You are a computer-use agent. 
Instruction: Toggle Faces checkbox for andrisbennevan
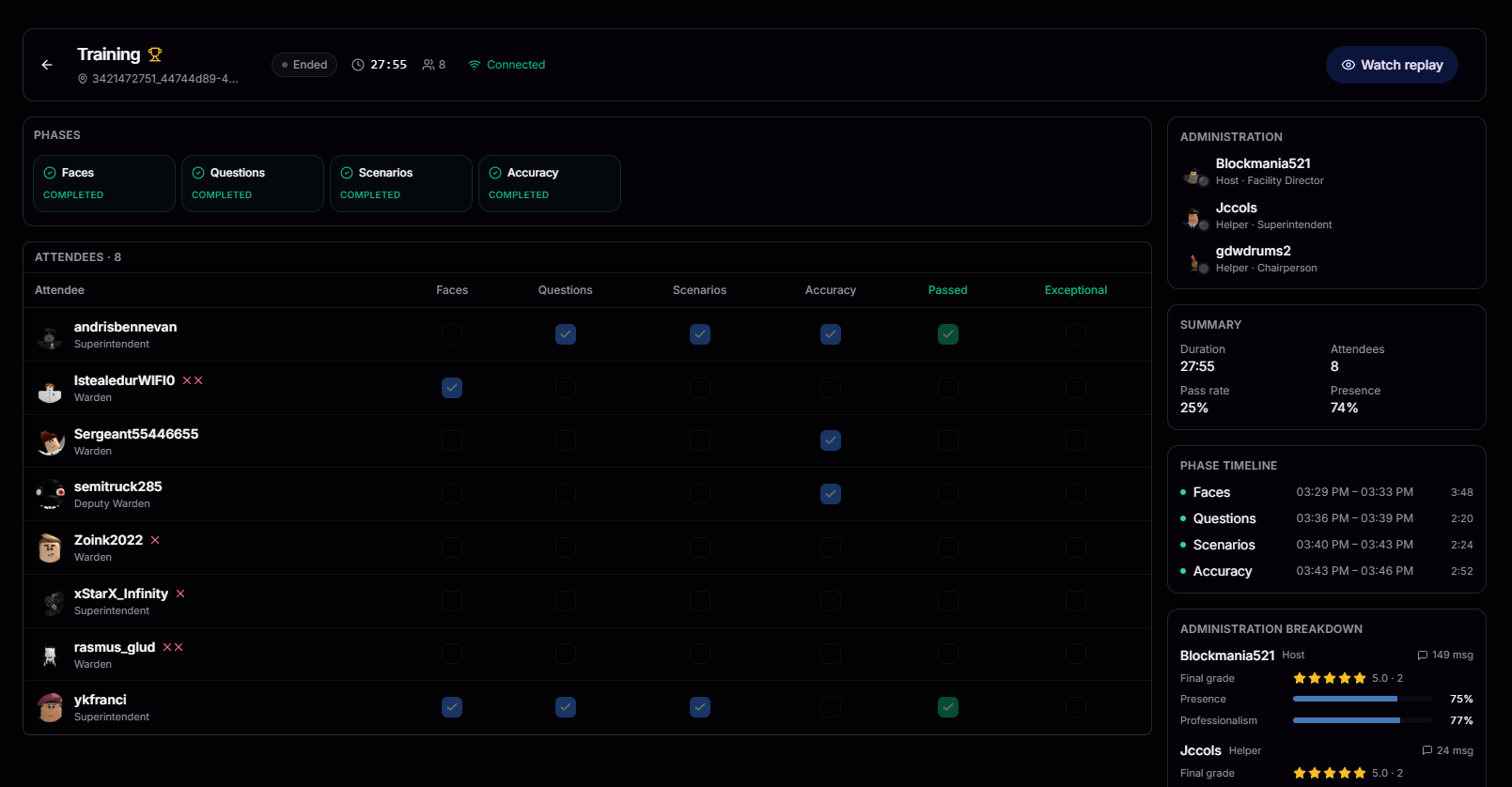coord(452,334)
